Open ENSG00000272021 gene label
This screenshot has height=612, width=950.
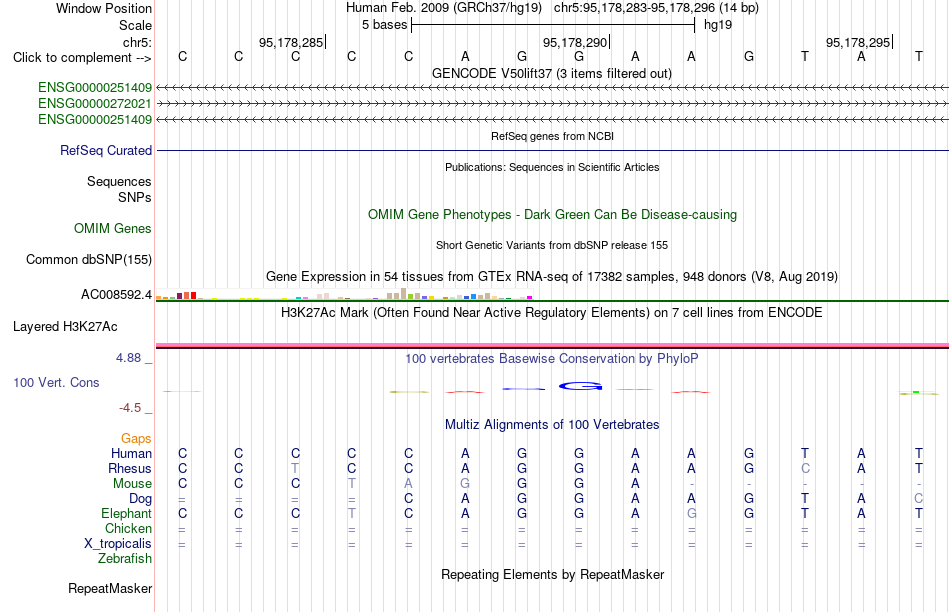tap(95, 104)
